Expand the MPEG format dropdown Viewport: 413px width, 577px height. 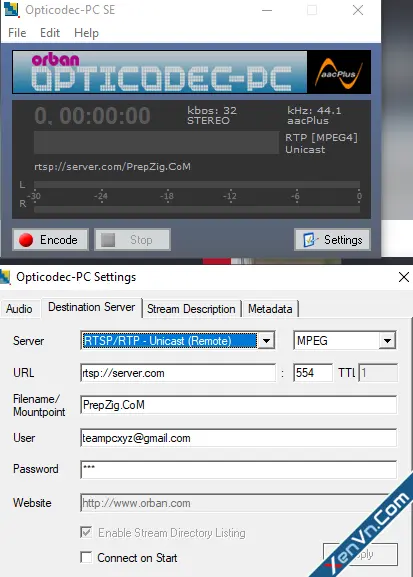pyautogui.click(x=387, y=341)
